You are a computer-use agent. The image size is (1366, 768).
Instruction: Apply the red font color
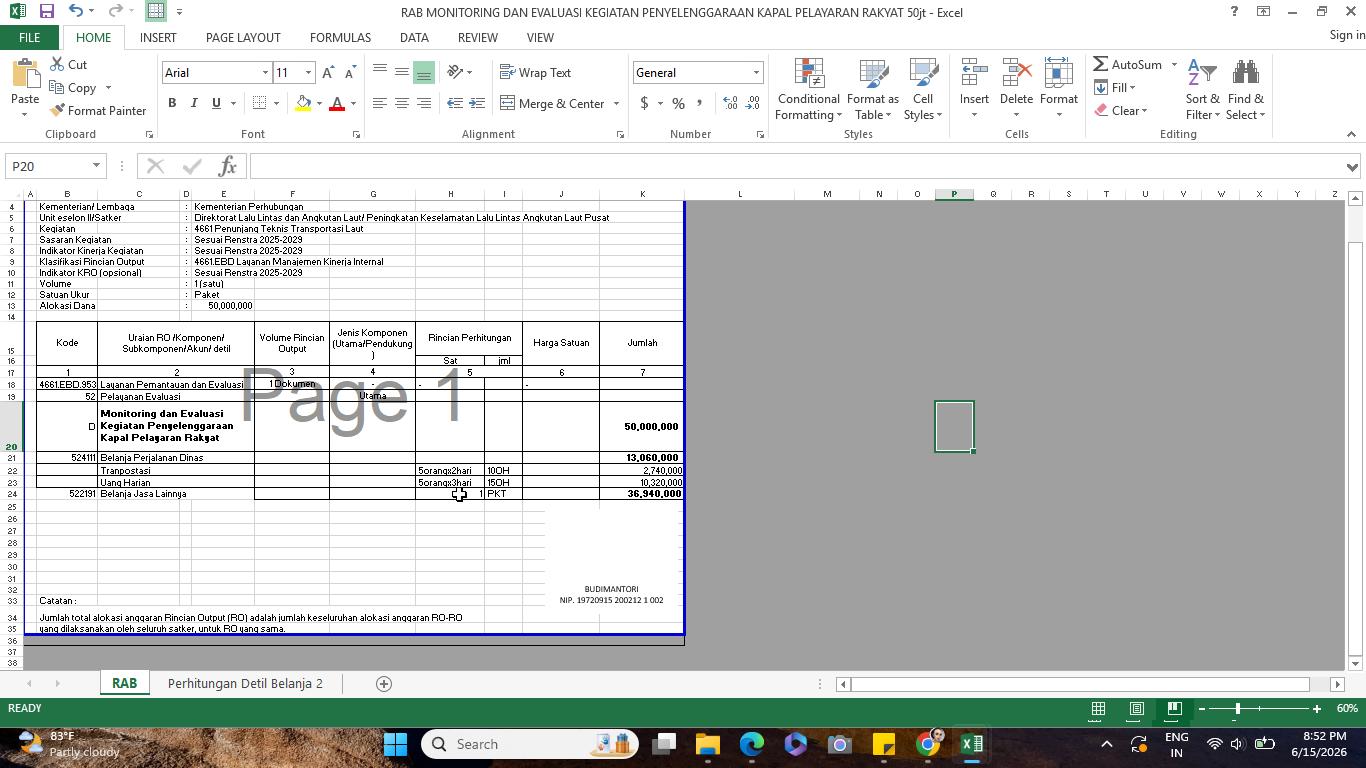click(x=337, y=103)
